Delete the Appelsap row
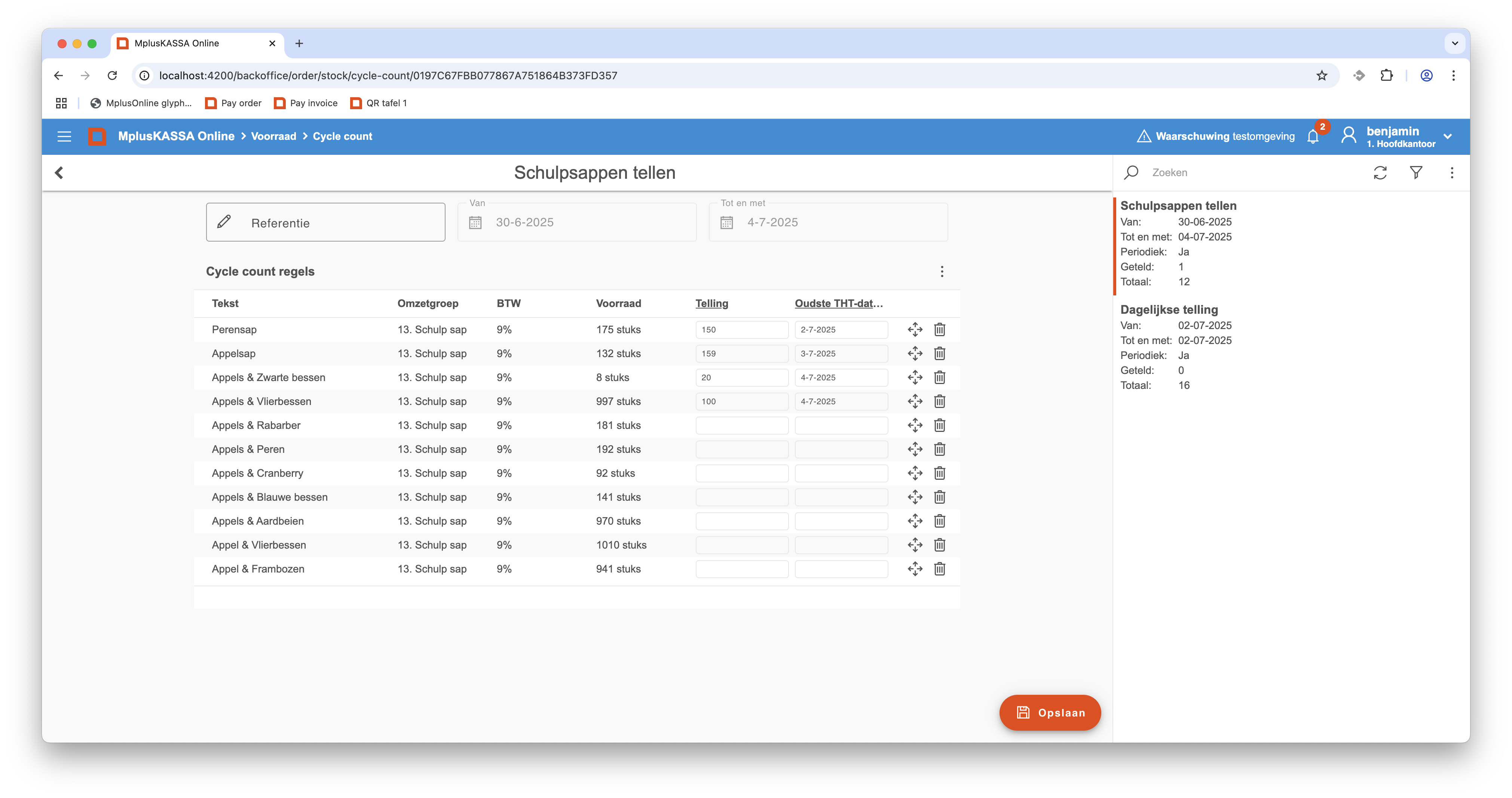Viewport: 1512px width, 798px height. coord(939,354)
